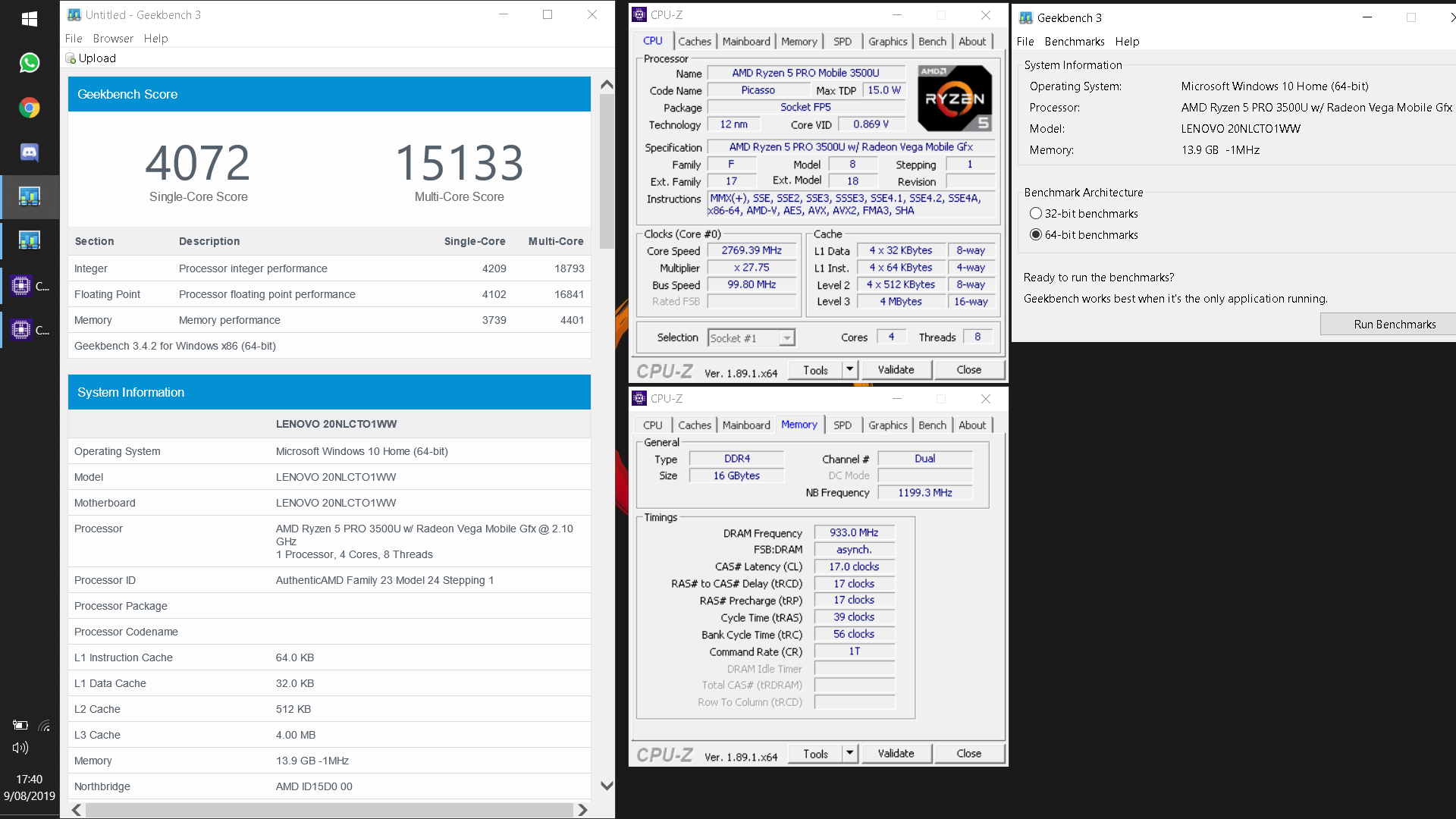Click the Geekbench 3 results window title icon
Image resolution: width=1456 pixels, height=819 pixels.
point(74,14)
